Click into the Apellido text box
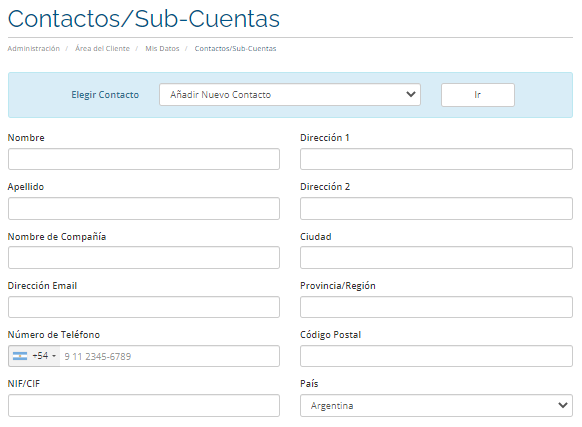 pos(144,208)
